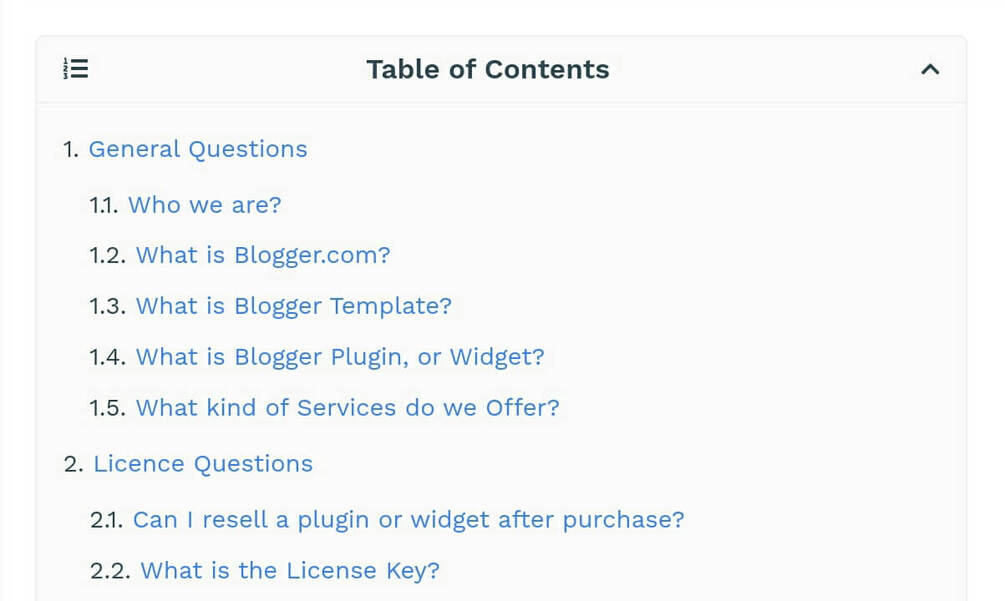
Task: Jump to What is the License Key?
Action: point(289,571)
